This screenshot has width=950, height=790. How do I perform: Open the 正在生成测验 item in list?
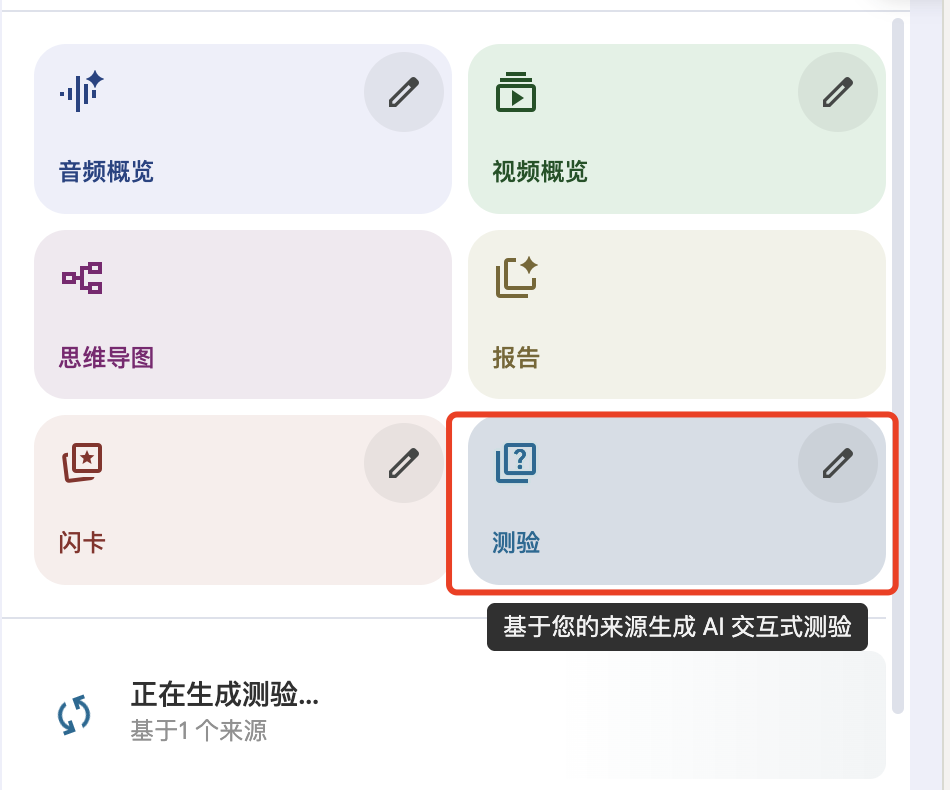click(x=460, y=714)
